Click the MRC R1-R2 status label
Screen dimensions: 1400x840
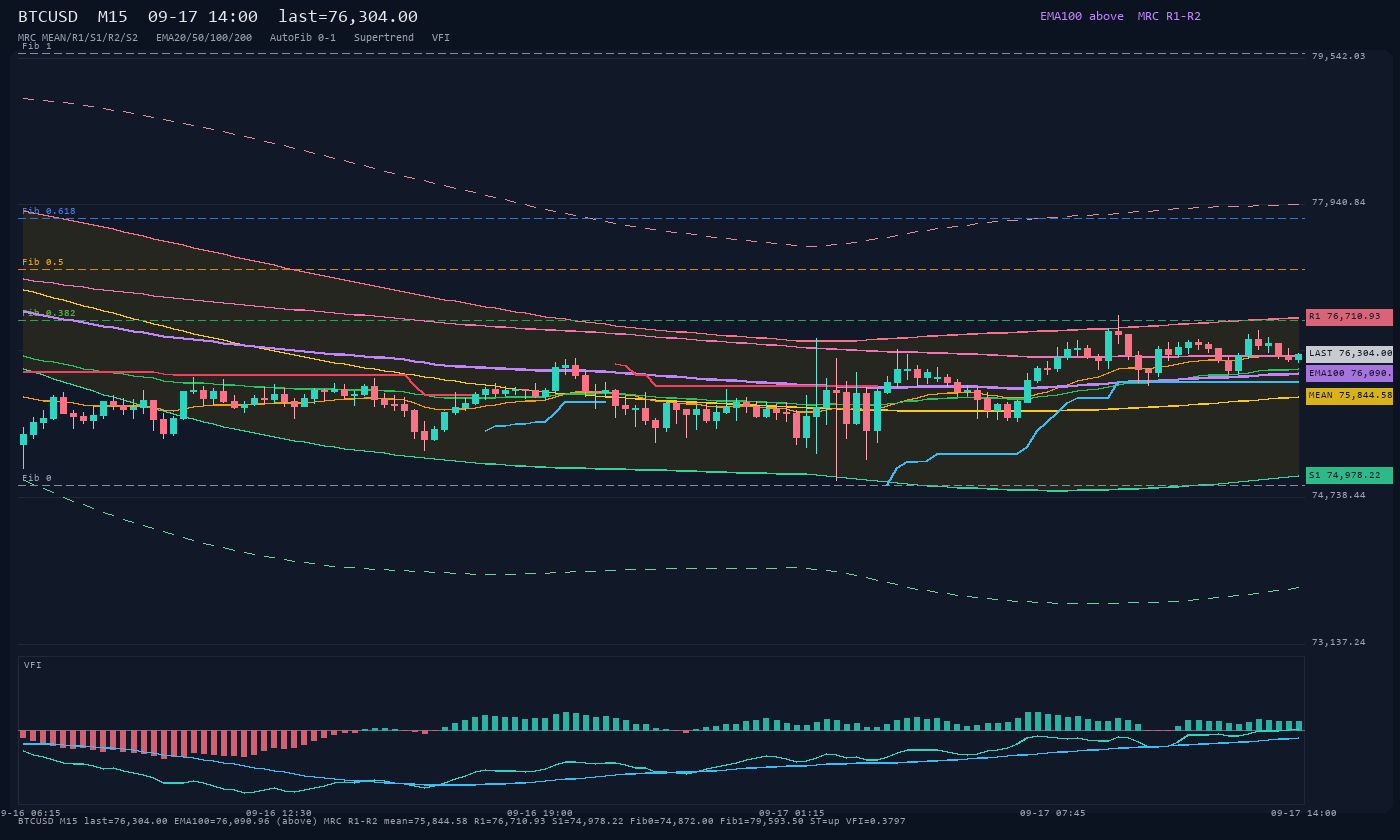pyautogui.click(x=1169, y=16)
